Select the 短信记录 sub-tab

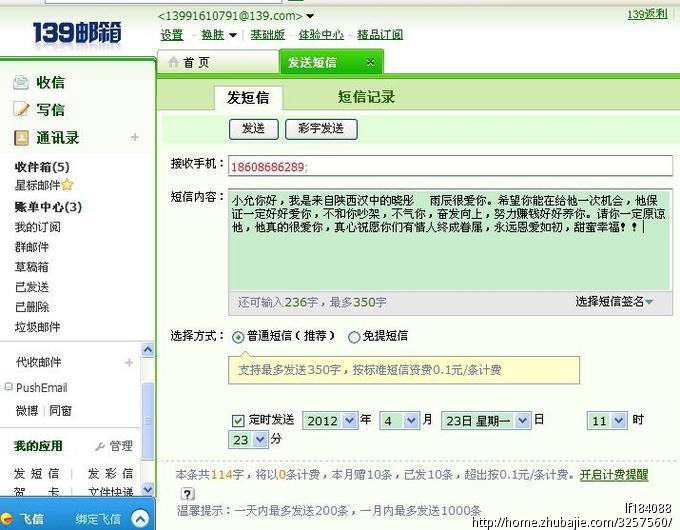[366, 97]
